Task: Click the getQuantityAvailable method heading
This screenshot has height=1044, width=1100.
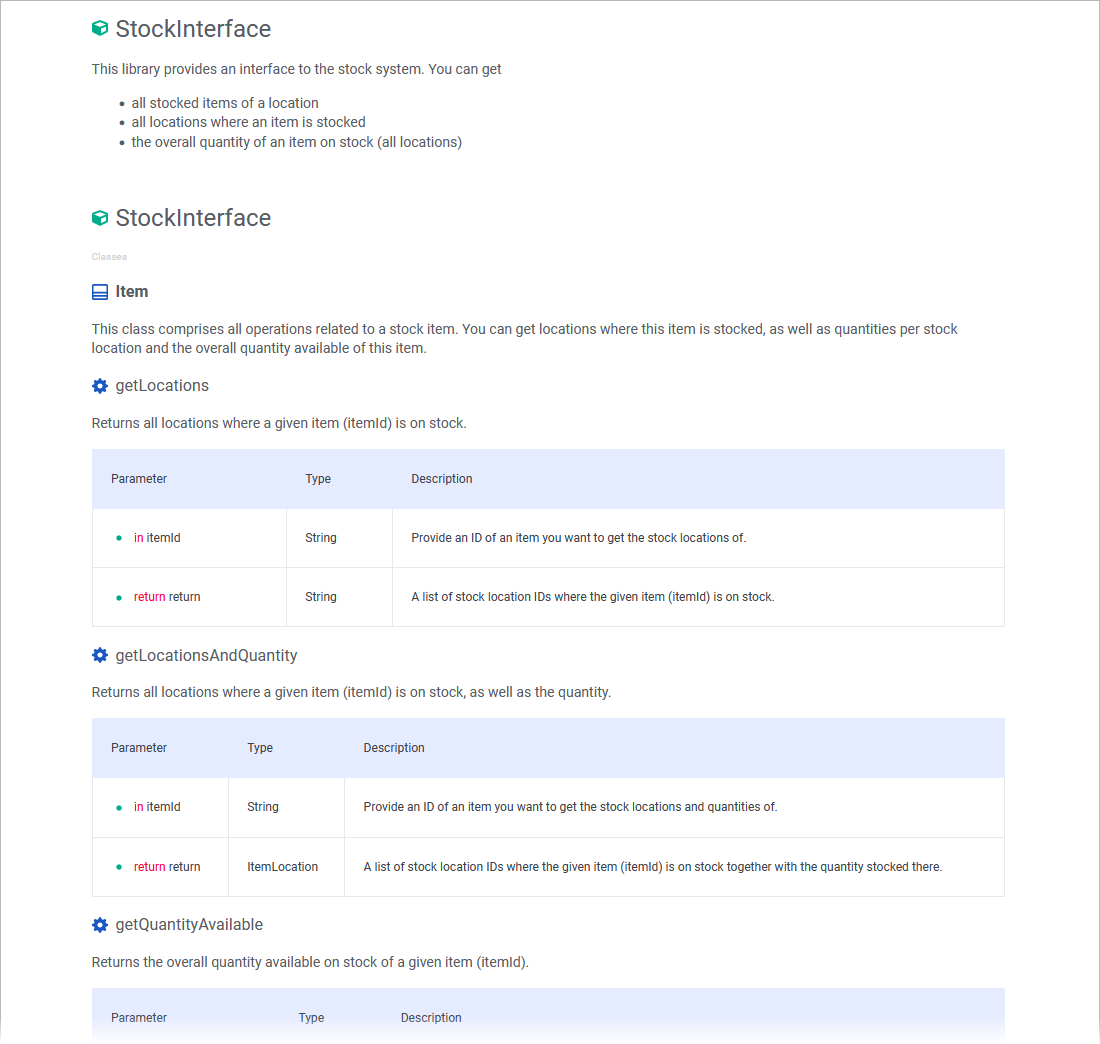Action: tap(189, 925)
